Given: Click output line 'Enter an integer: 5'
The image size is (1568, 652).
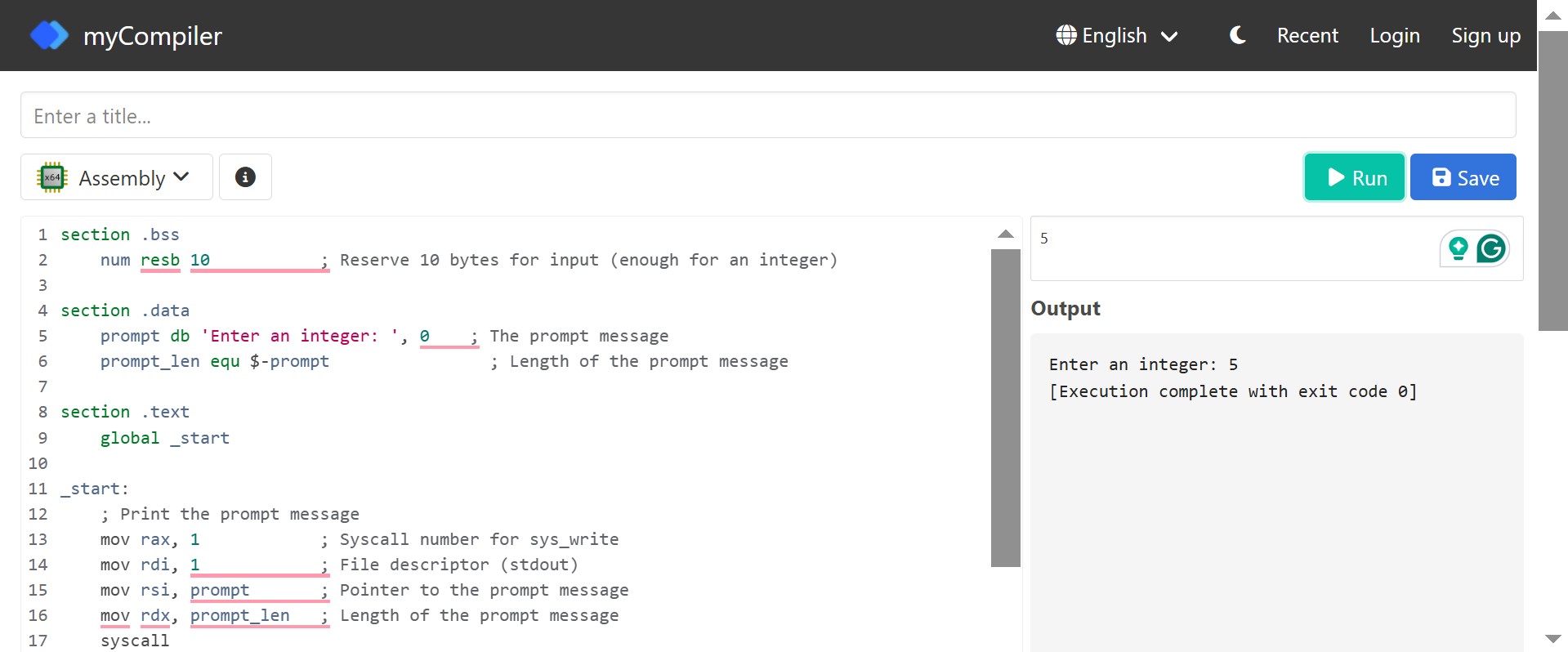Looking at the screenshot, I should pyautogui.click(x=1143, y=364).
